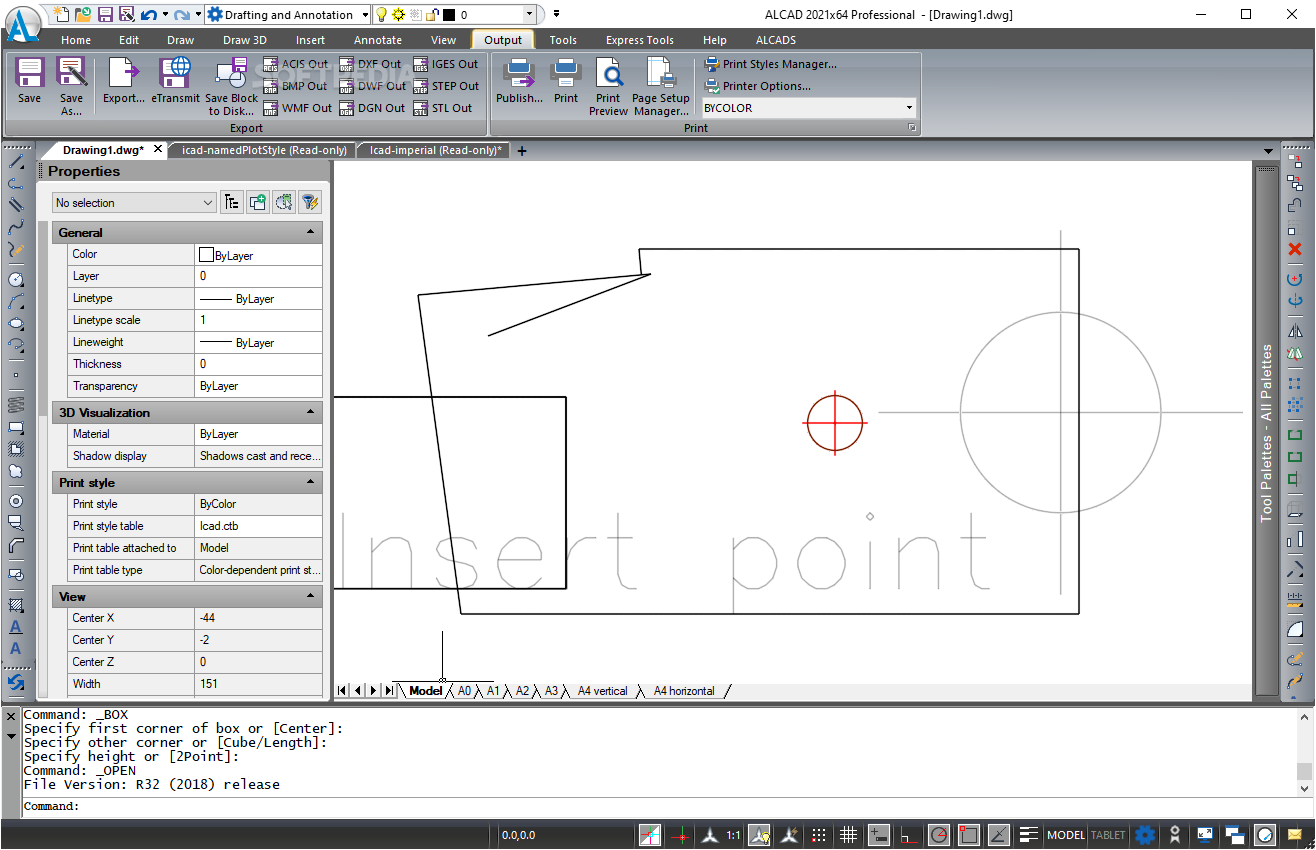Add a new drawing tab with plus button
The width and height of the screenshot is (1316, 850).
(x=521, y=151)
